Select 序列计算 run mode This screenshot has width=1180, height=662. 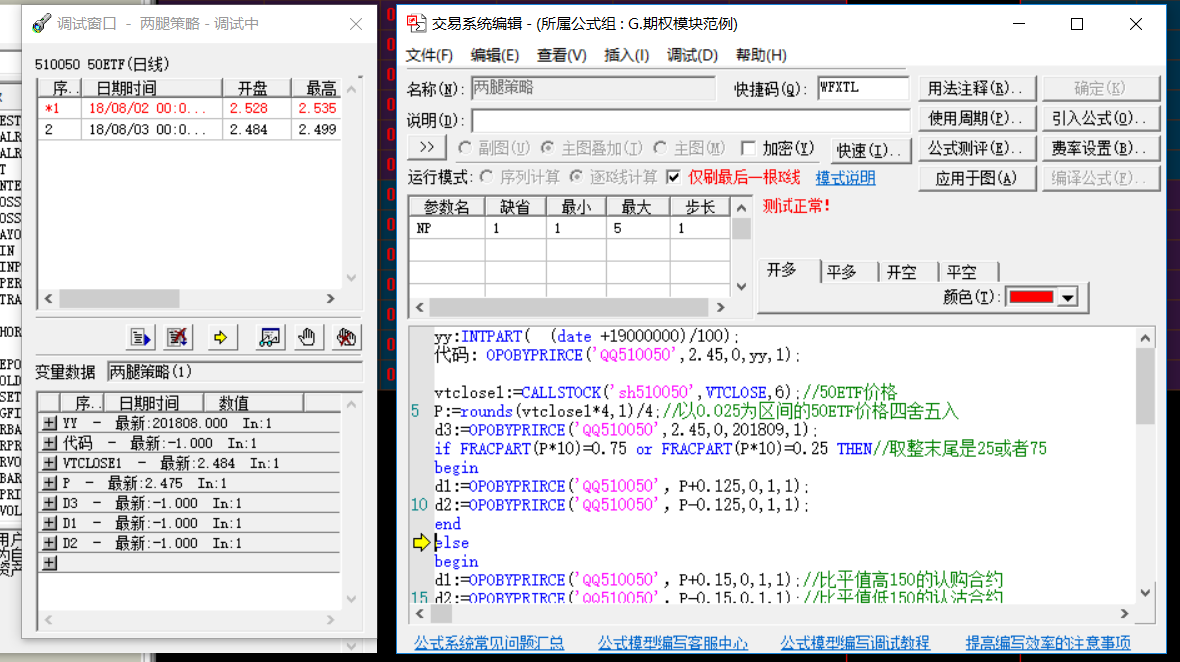(487, 177)
